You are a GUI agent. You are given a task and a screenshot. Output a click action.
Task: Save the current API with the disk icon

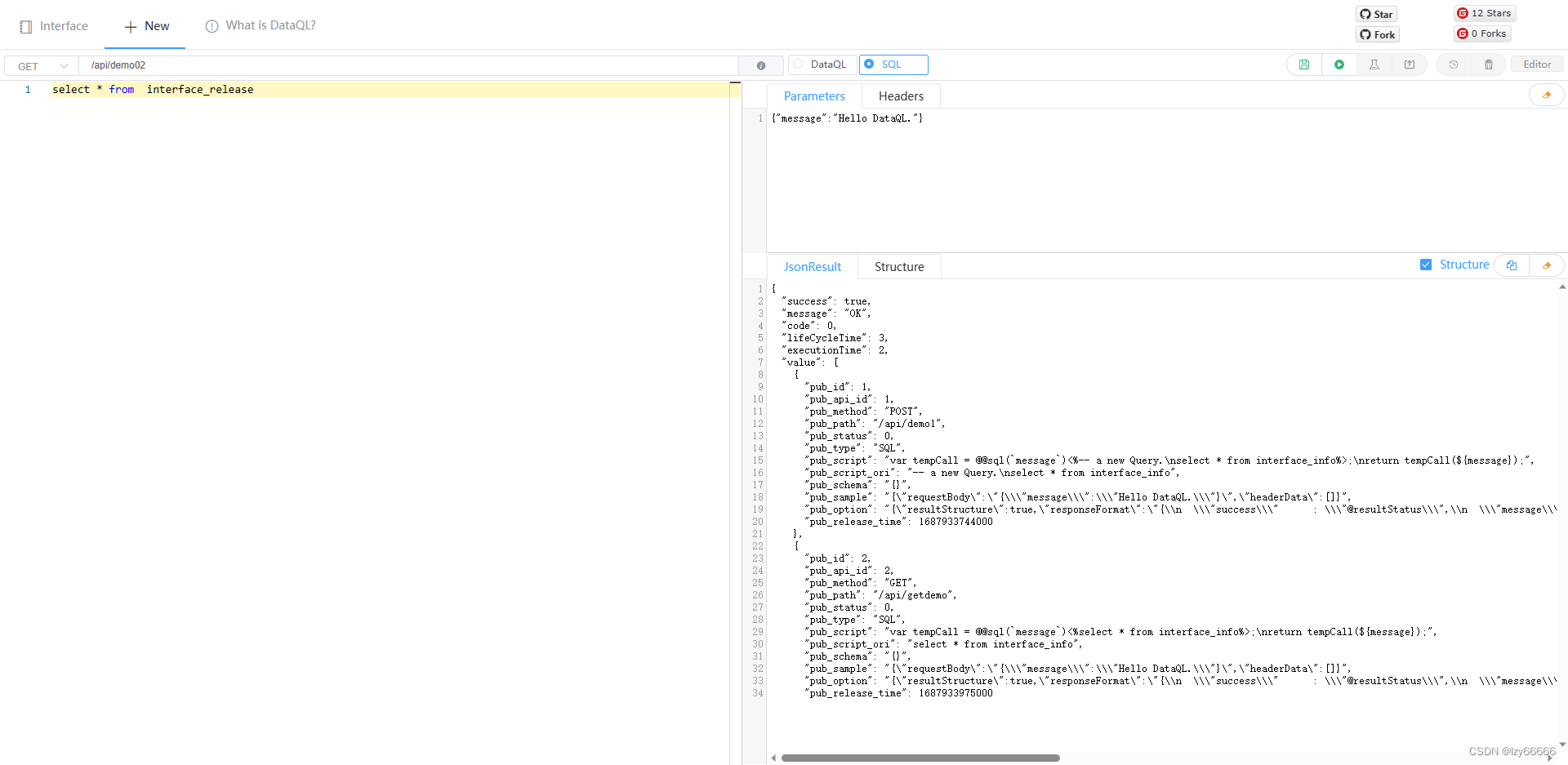click(x=1304, y=64)
